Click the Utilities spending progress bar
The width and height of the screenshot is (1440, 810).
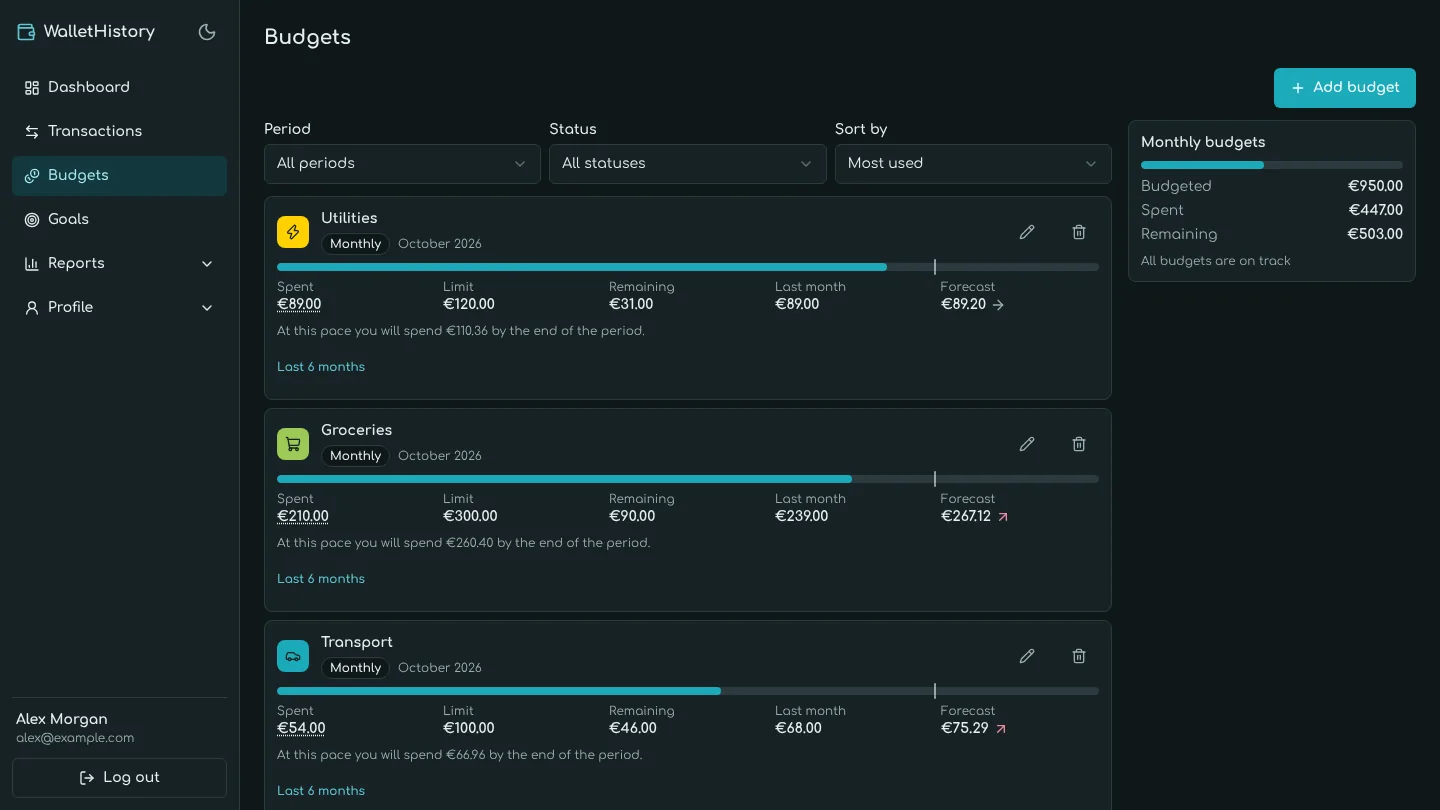(688, 267)
